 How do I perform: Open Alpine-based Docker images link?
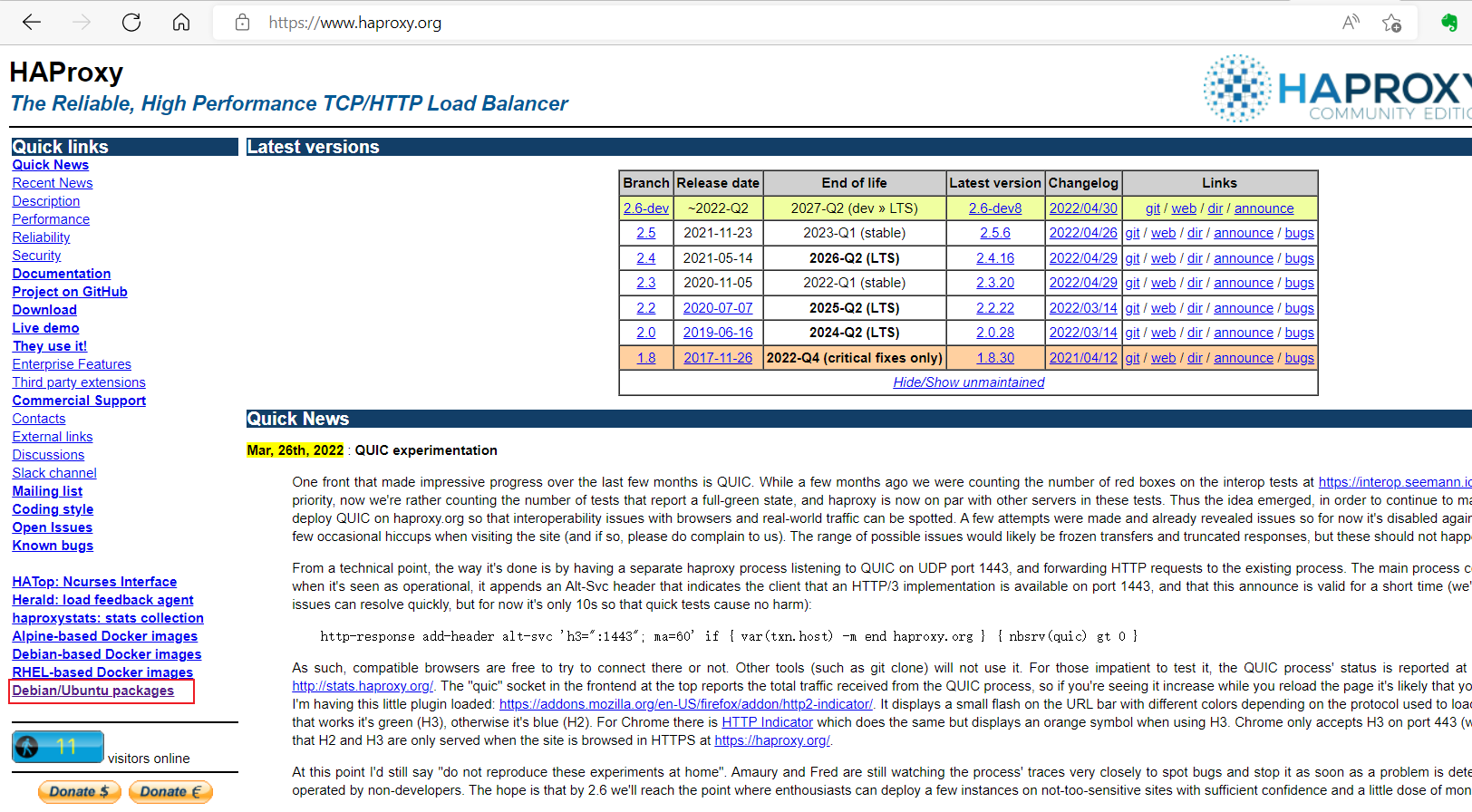[105, 636]
